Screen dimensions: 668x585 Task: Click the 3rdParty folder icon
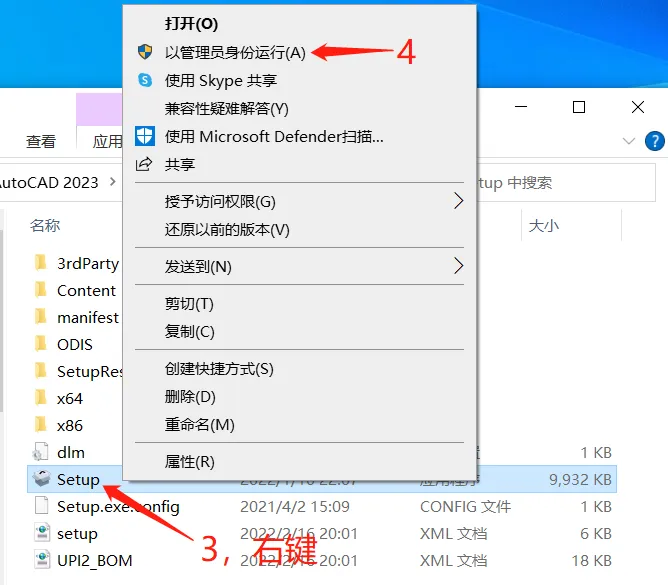(x=41, y=263)
